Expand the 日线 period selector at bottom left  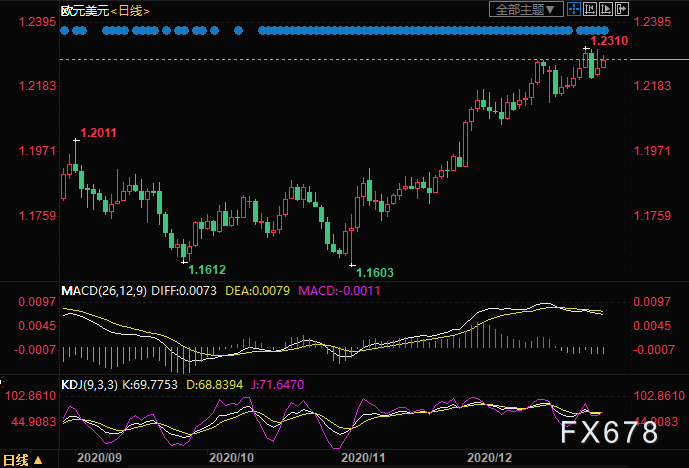click(17, 459)
